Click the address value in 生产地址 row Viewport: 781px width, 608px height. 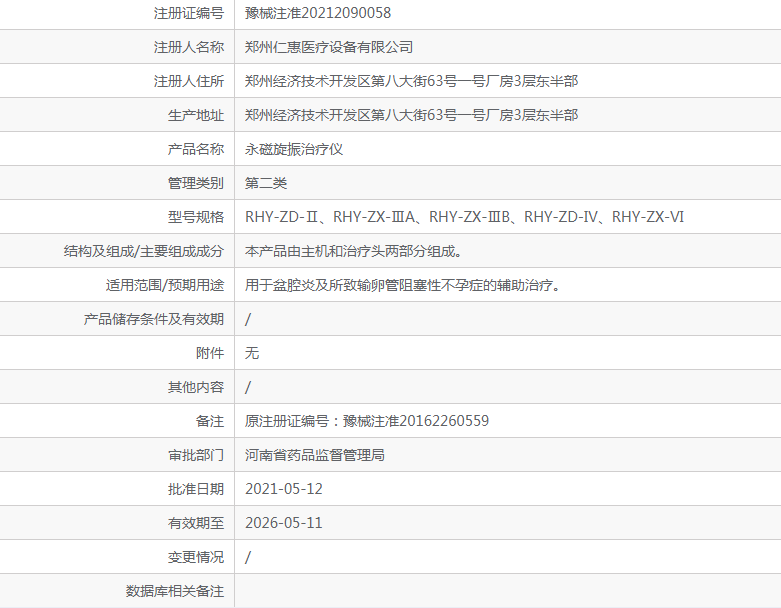coord(411,115)
